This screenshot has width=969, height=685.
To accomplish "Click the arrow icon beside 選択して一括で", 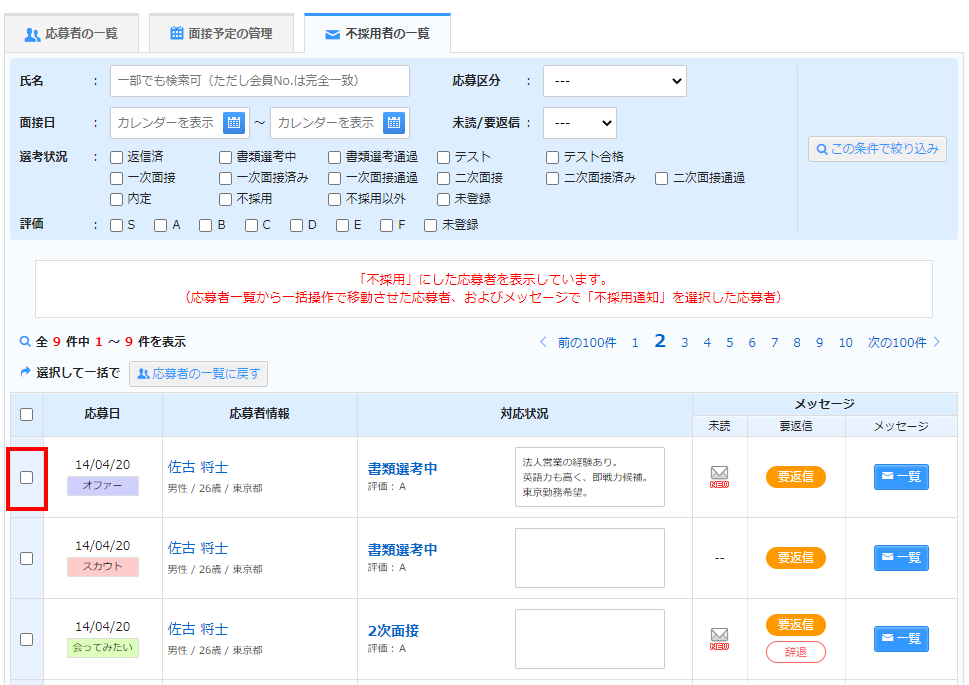I will click(25, 372).
